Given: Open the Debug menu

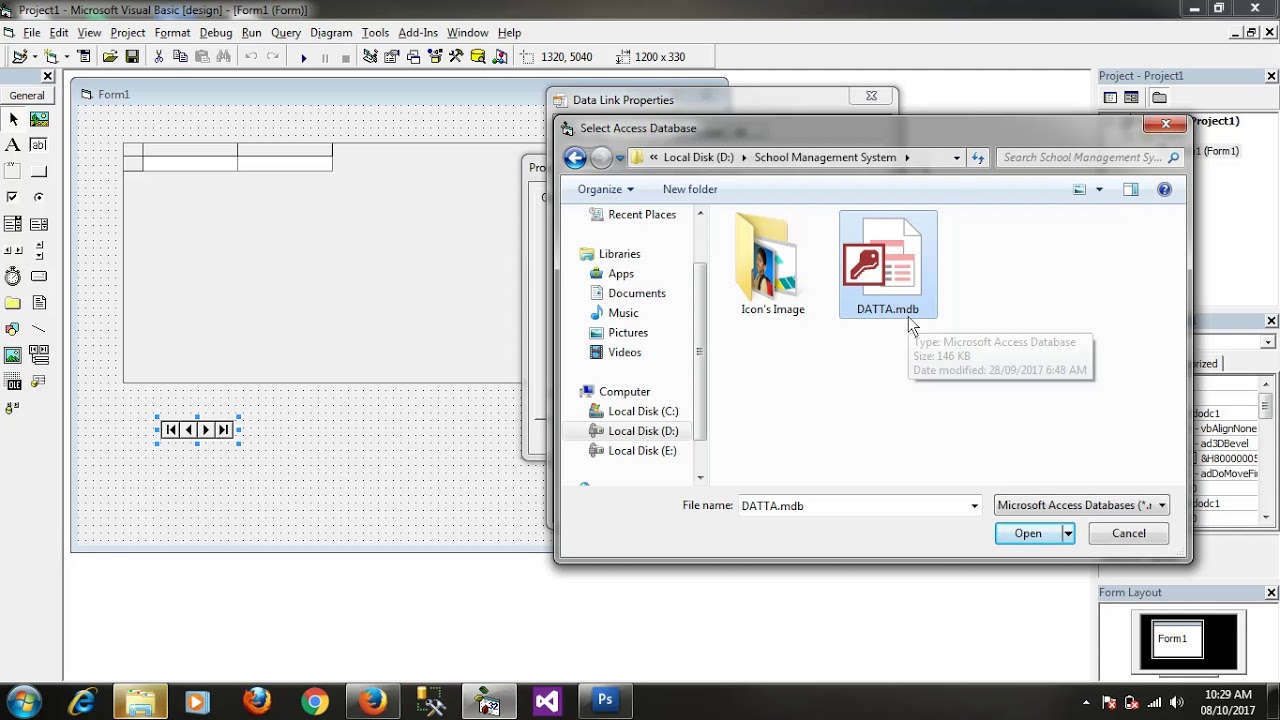Looking at the screenshot, I should click(x=215, y=33).
